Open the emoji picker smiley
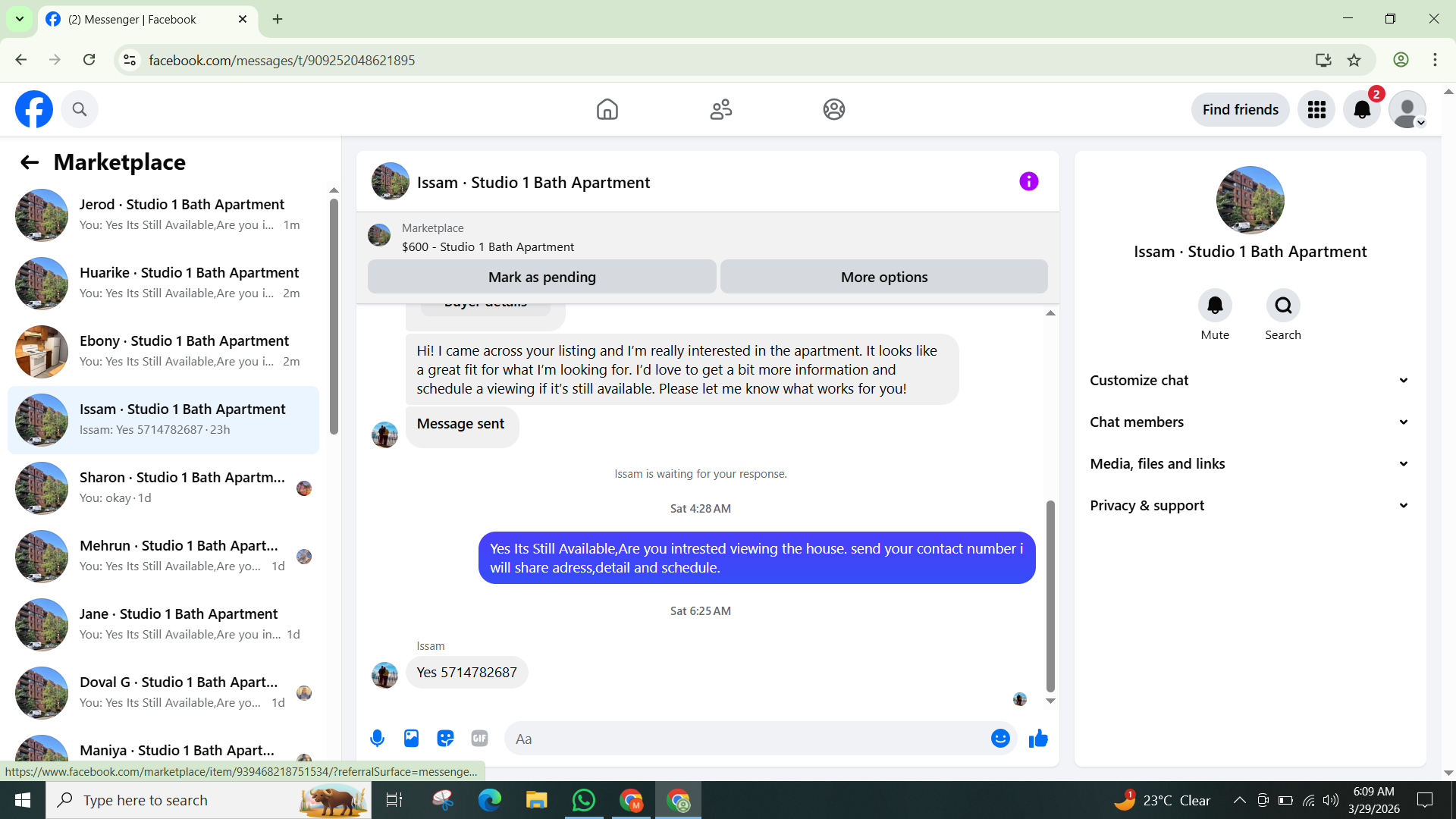This screenshot has height=819, width=1456. (x=1000, y=738)
